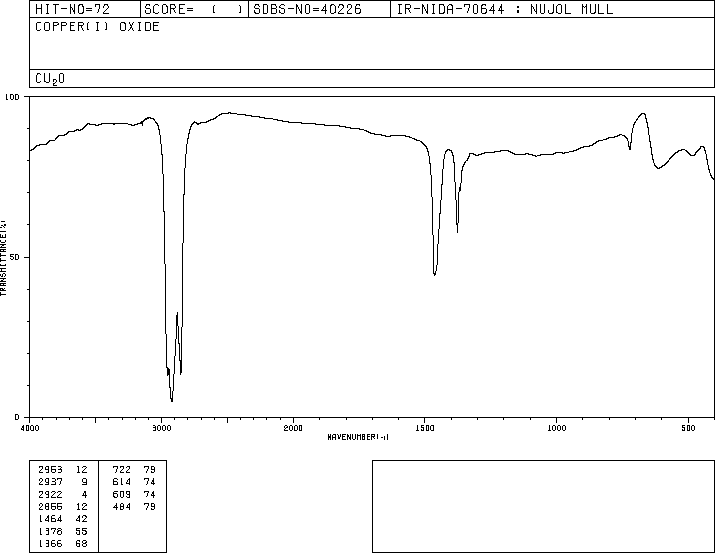Click the 2000 wavenumber axis label
This screenshot has width=715, height=553.
pos(293,428)
